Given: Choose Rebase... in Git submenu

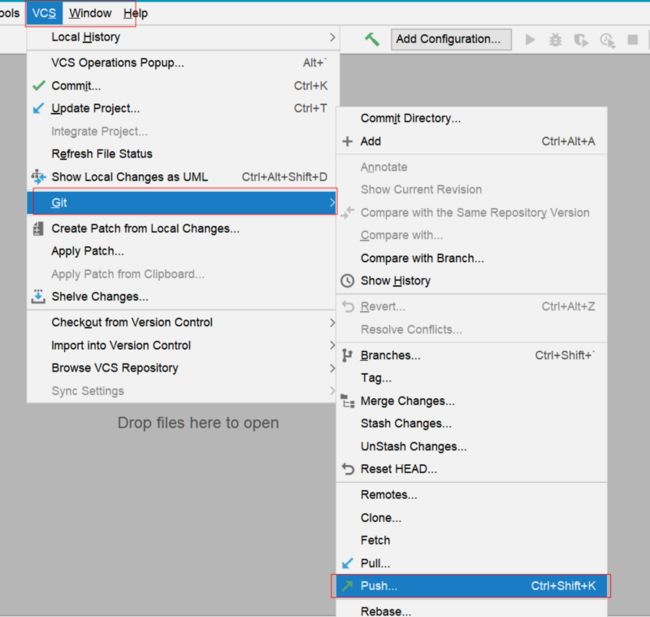Looking at the screenshot, I should click(x=472, y=610).
